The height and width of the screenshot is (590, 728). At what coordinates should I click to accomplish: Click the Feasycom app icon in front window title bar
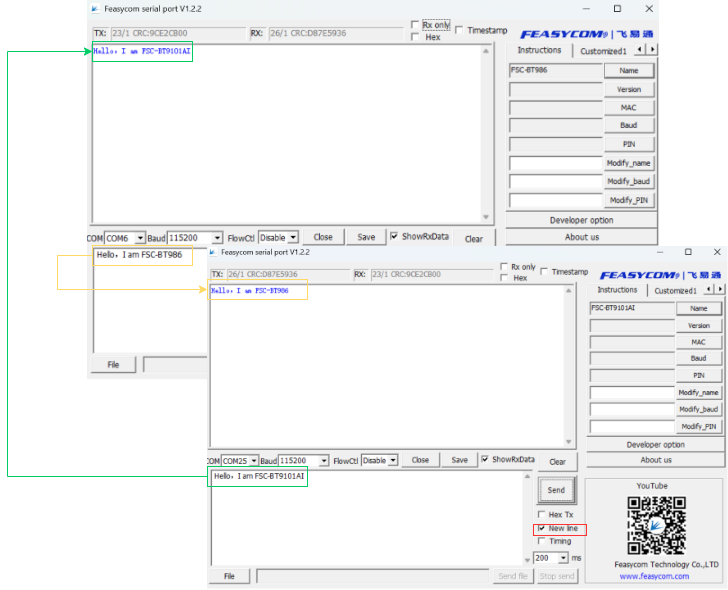[213, 252]
